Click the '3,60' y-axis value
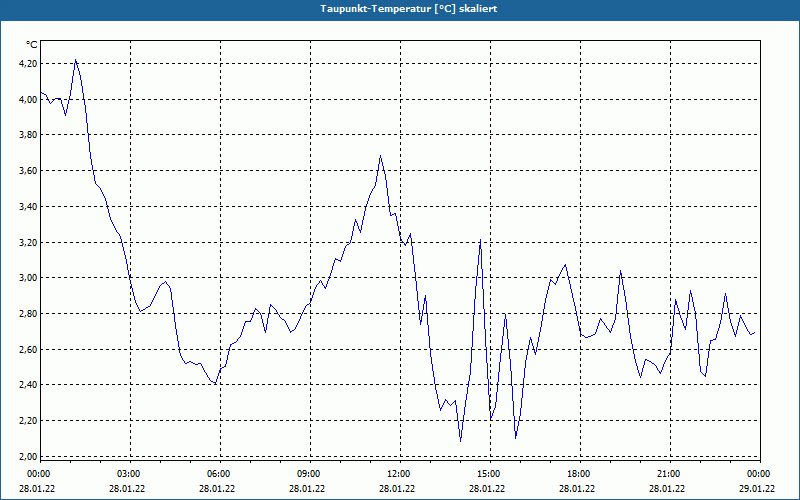Screen dimensions: 800x500 coord(28,171)
